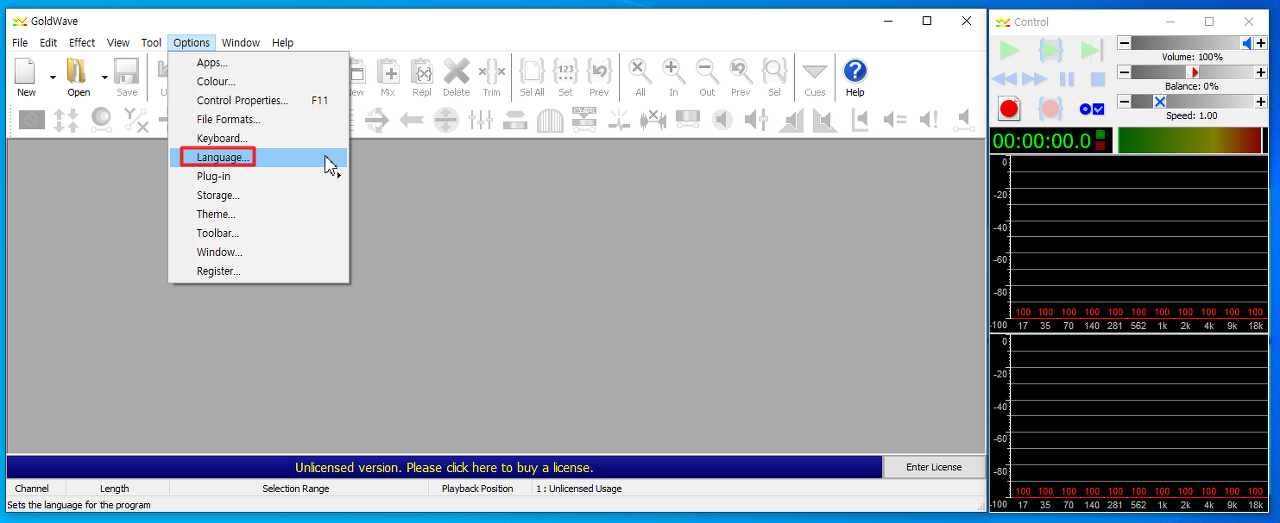This screenshot has height=523, width=1280.
Task: Click the zoom Sel magnifier icon
Action: pos(774,72)
